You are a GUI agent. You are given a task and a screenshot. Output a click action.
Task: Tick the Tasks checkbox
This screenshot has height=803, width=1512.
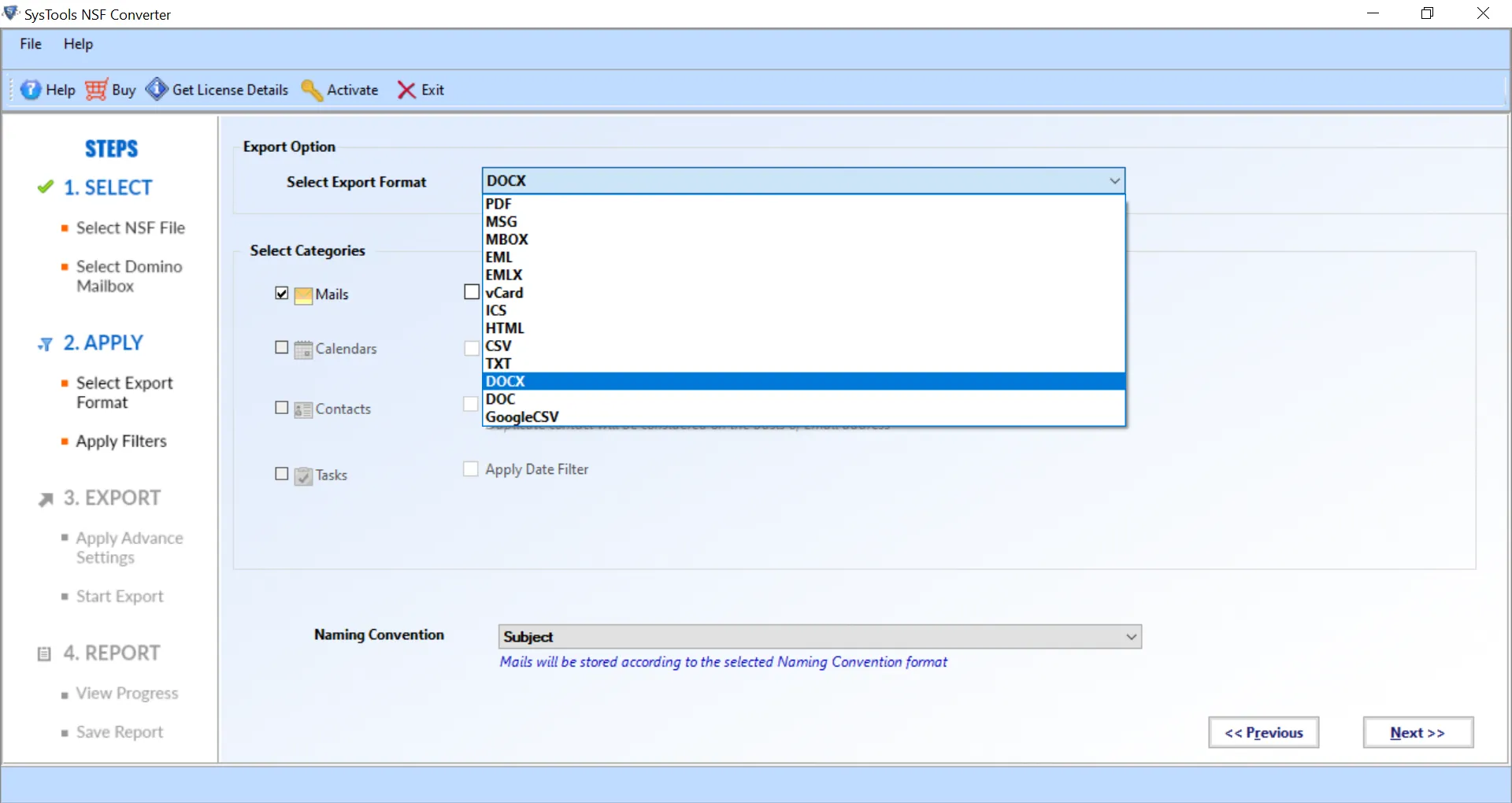point(282,474)
